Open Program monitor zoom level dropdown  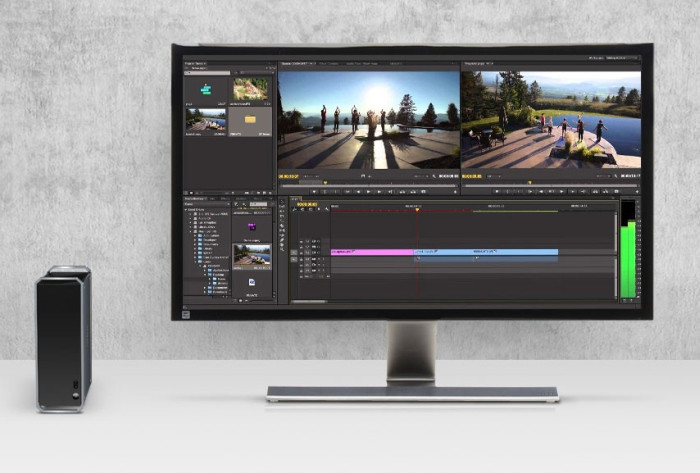494,176
